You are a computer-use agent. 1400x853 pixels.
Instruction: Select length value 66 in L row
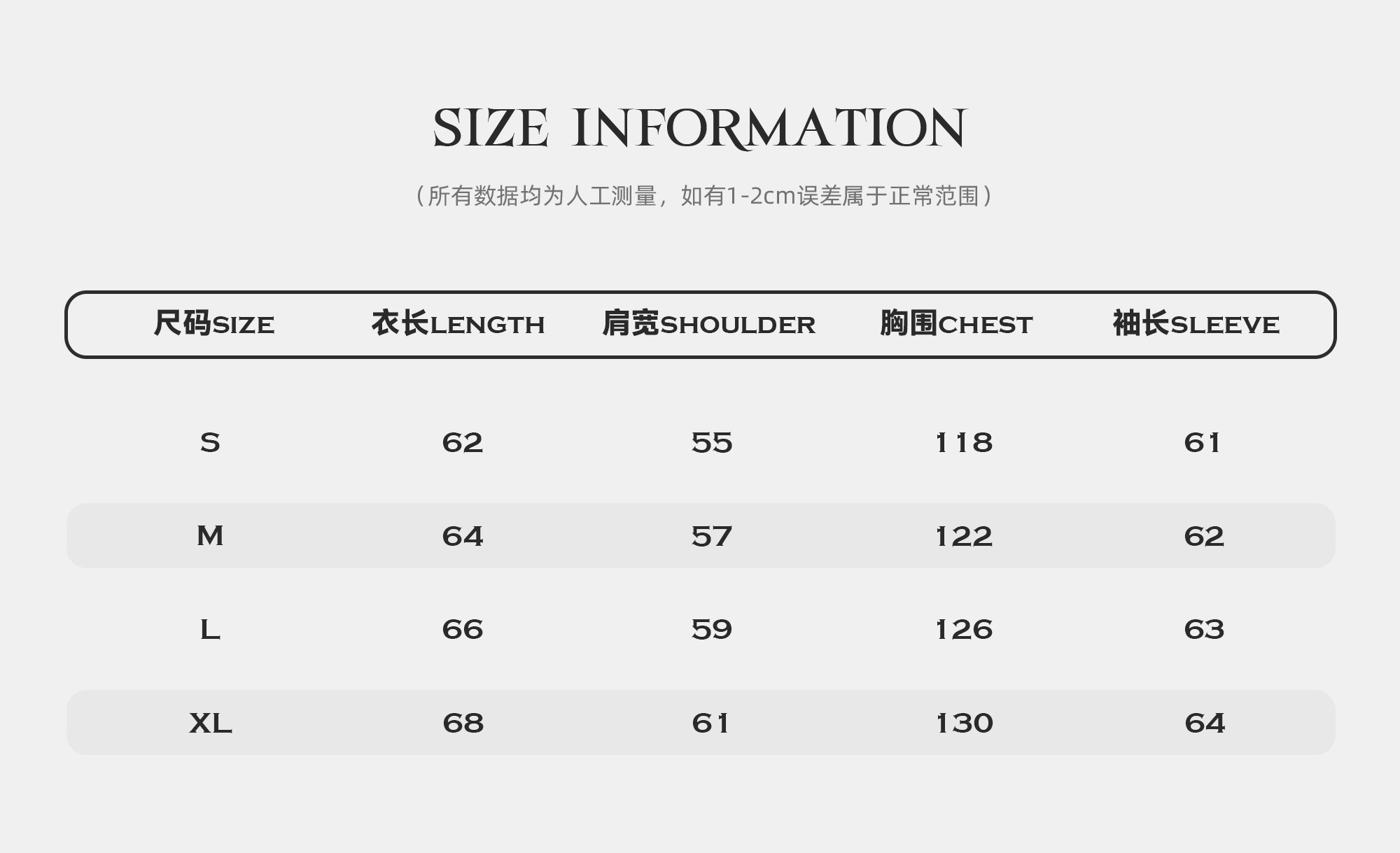tap(463, 630)
